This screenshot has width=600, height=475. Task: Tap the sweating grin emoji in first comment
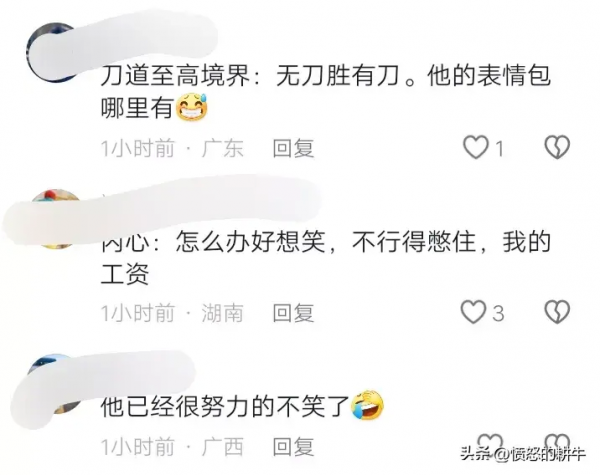[191, 107]
